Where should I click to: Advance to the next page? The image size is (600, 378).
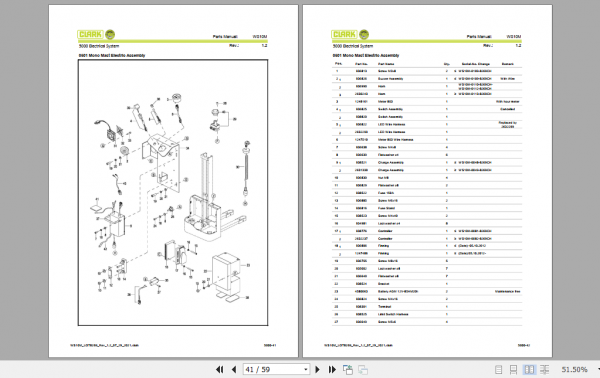[x=317, y=370]
